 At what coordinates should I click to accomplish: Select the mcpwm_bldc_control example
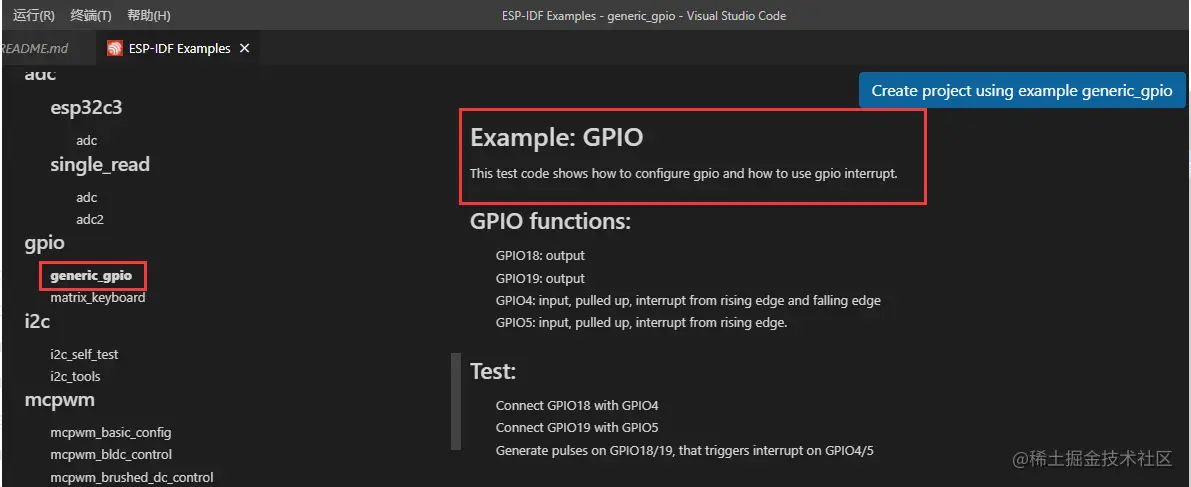(x=111, y=455)
